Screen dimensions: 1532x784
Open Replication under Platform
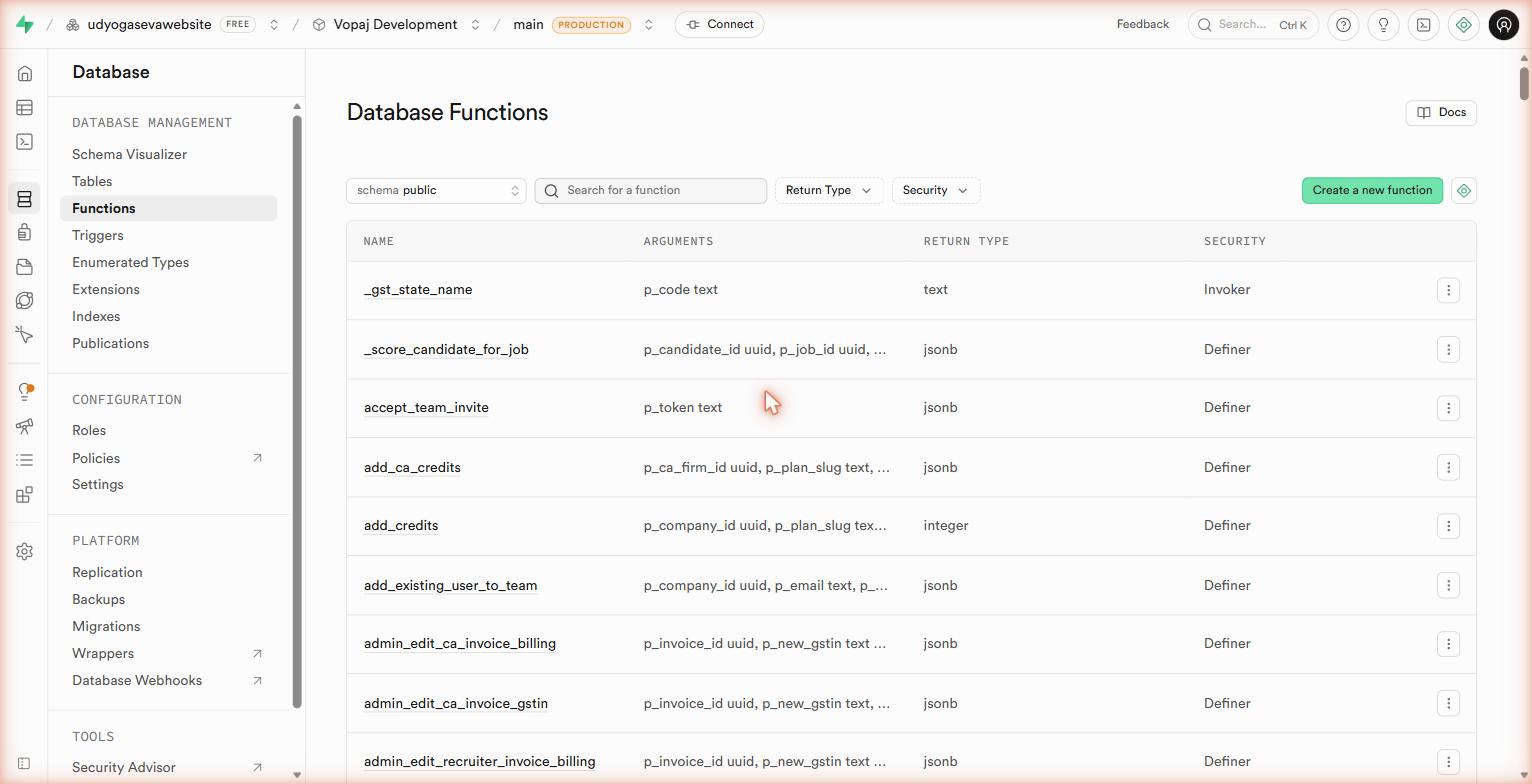pyautogui.click(x=107, y=573)
